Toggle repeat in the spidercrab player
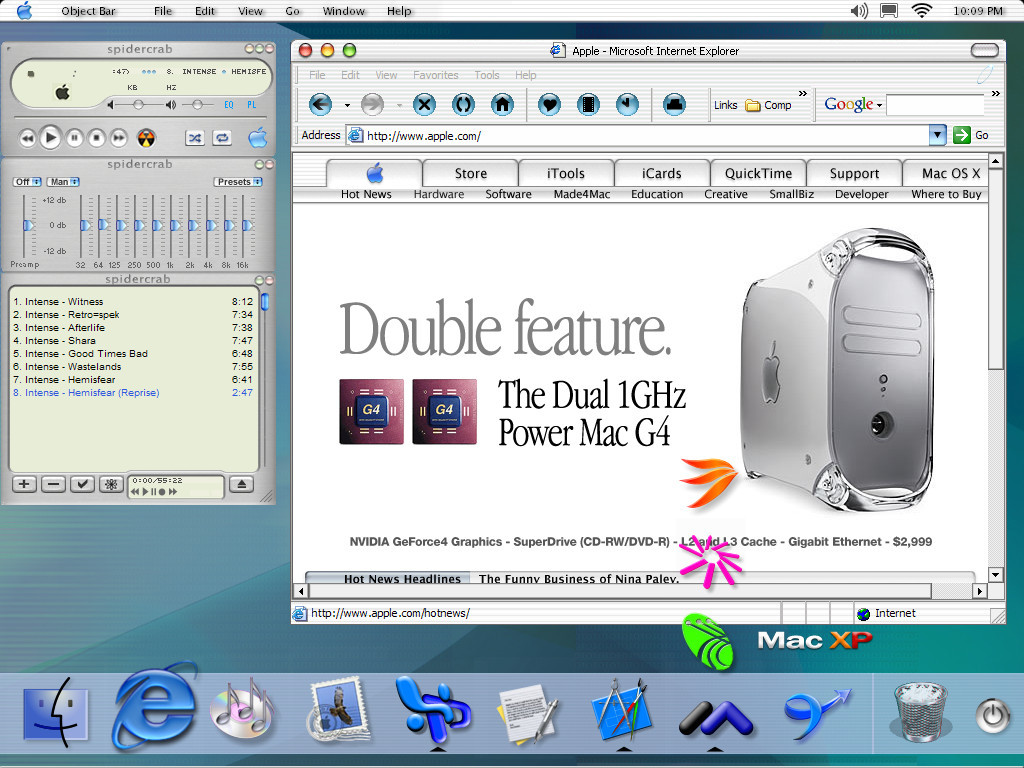Screen dimensions: 1024x768 pyautogui.click(x=222, y=138)
